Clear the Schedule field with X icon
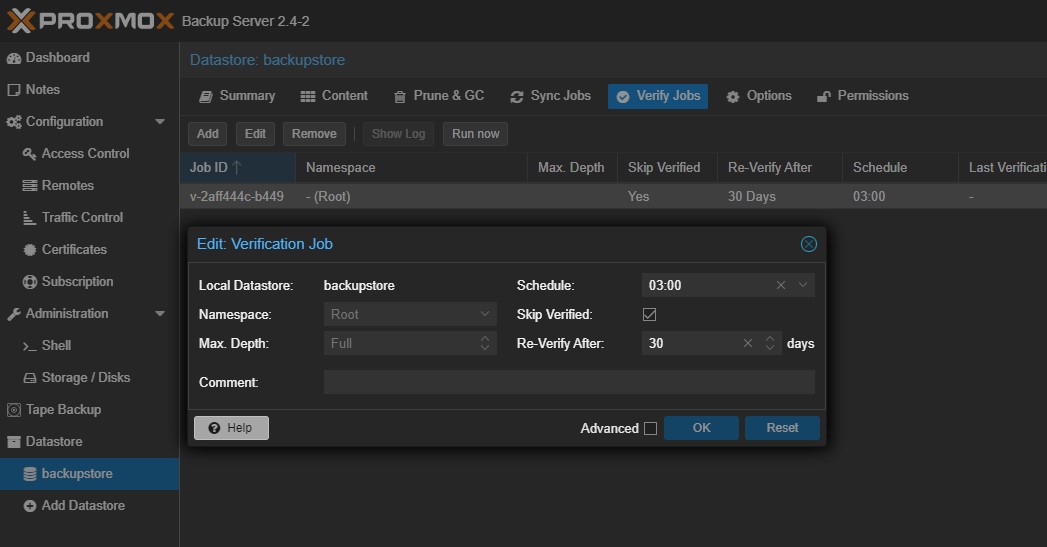The height and width of the screenshot is (547, 1047). click(x=781, y=286)
